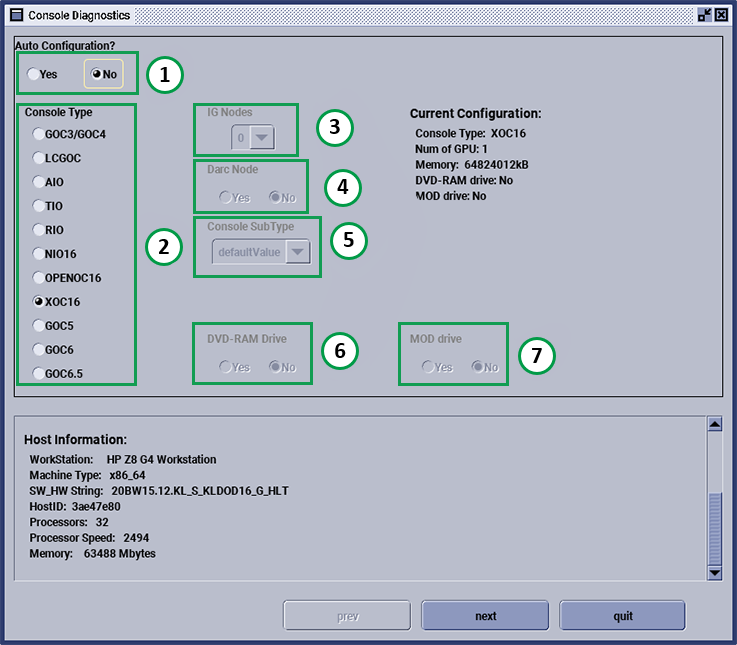Select the GOC6 console type
Image resolution: width=737 pixels, height=645 pixels.
[38, 350]
